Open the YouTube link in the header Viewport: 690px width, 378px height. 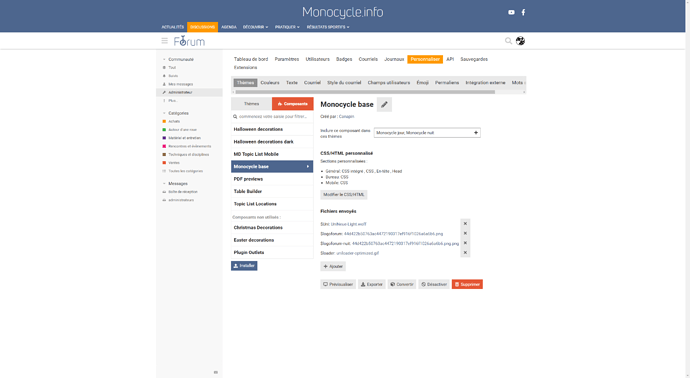click(511, 12)
